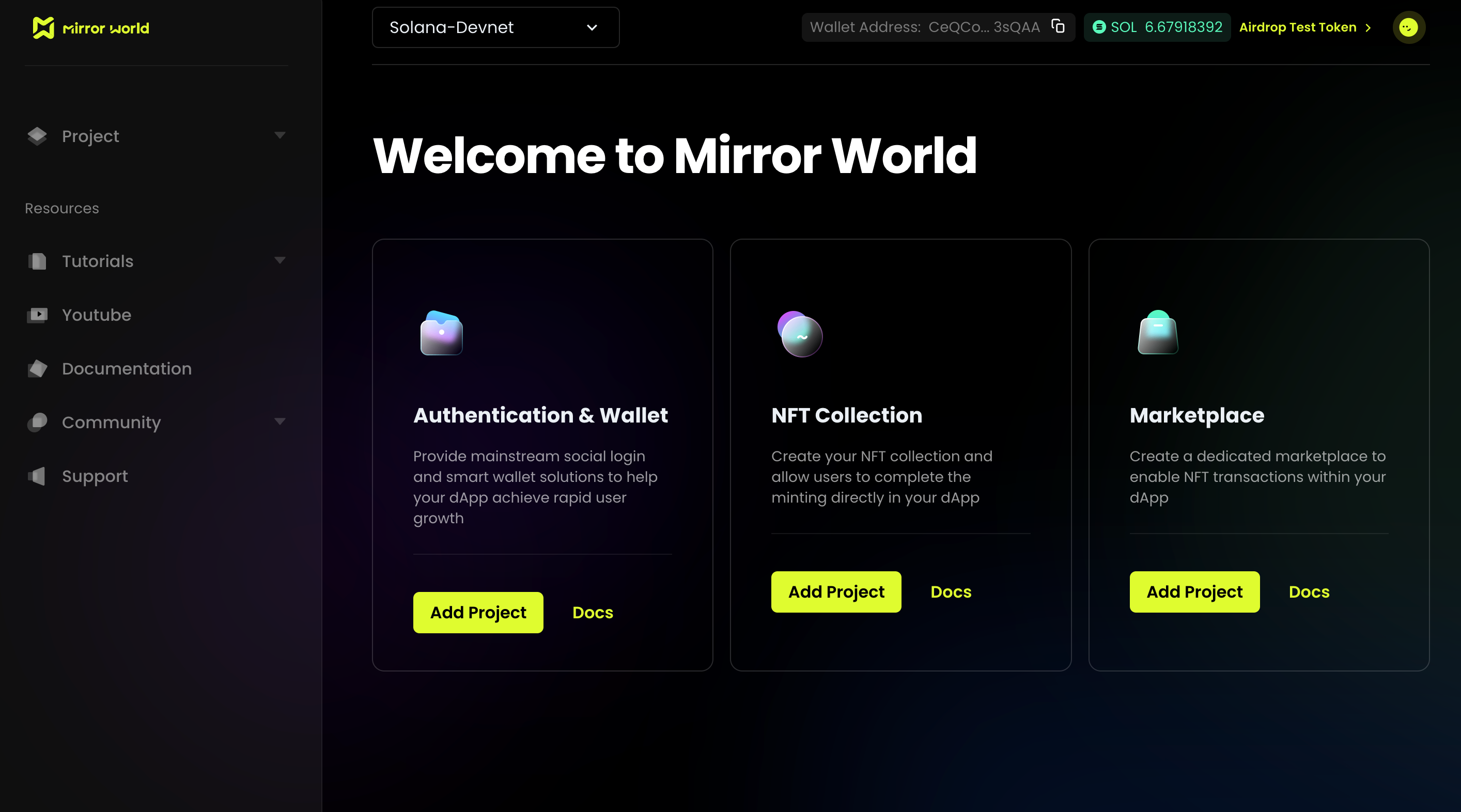Open Docs for Marketplace
The height and width of the screenshot is (812, 1461).
[x=1309, y=592]
